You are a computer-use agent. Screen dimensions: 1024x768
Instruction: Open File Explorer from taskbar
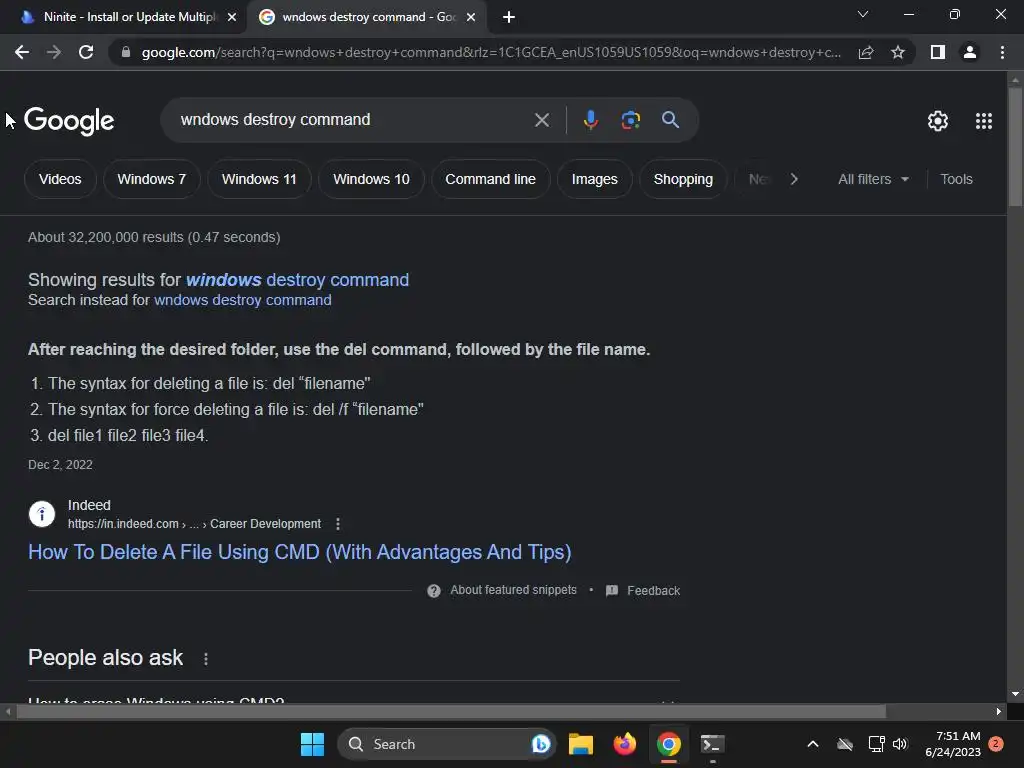click(581, 744)
